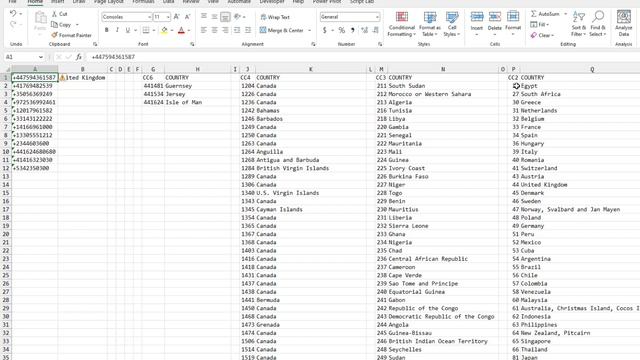
Task: Select Top Align icon
Action: click(x=204, y=17)
